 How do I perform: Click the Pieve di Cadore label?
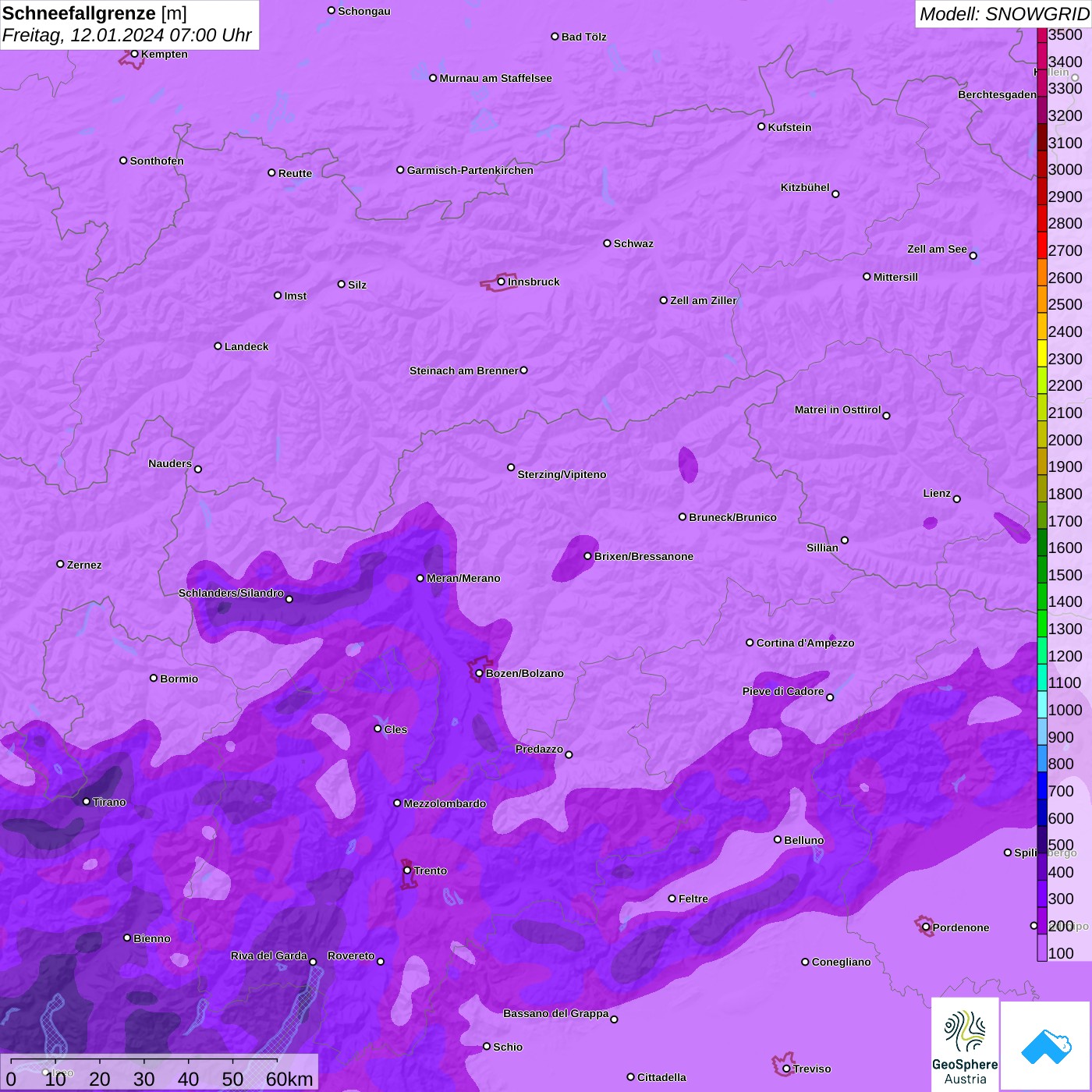783,691
